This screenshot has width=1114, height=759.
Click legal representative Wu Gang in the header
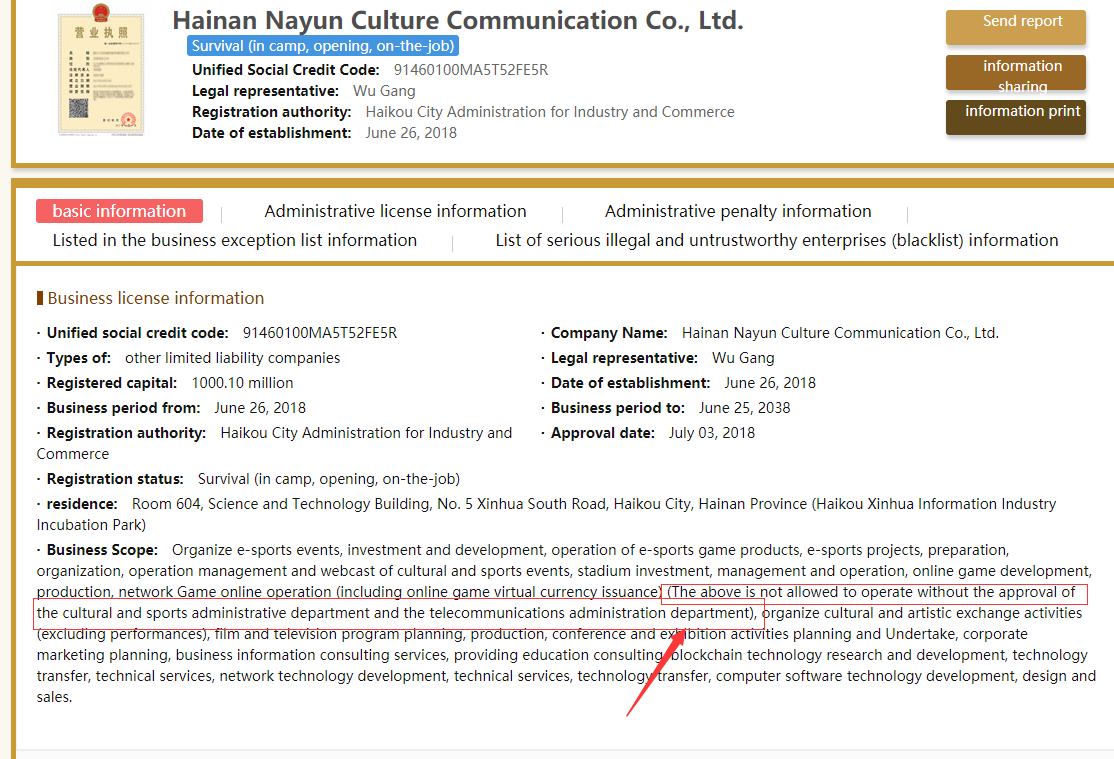(x=384, y=91)
